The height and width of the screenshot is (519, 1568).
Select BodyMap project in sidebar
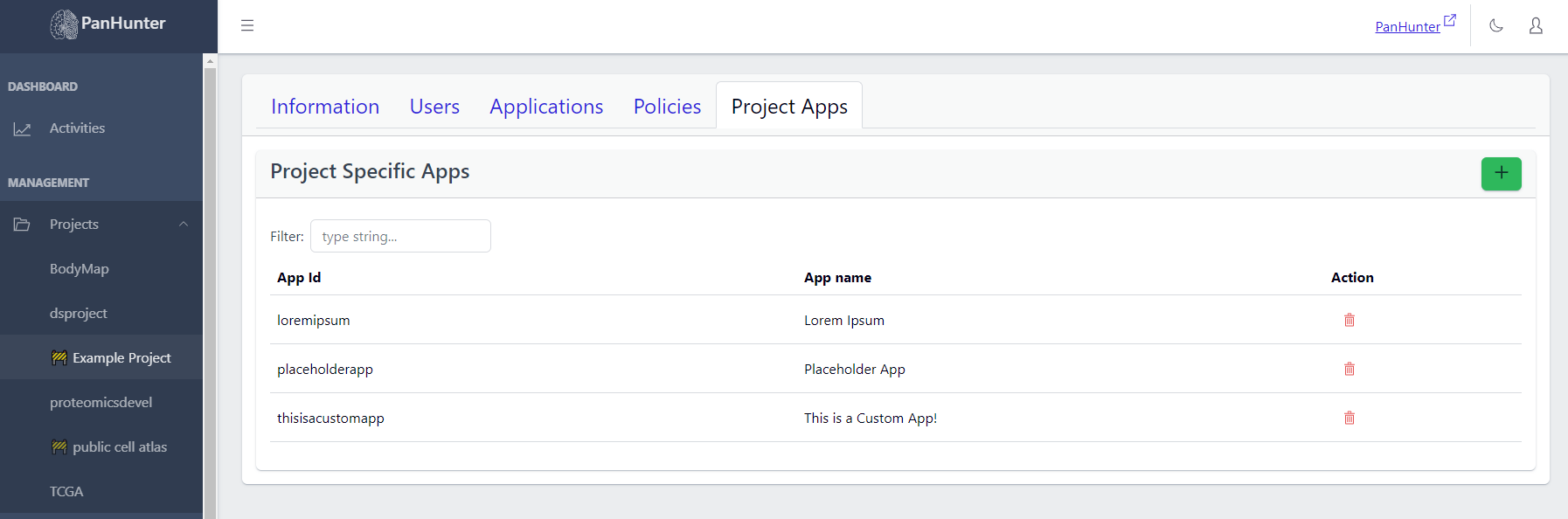[80, 269]
